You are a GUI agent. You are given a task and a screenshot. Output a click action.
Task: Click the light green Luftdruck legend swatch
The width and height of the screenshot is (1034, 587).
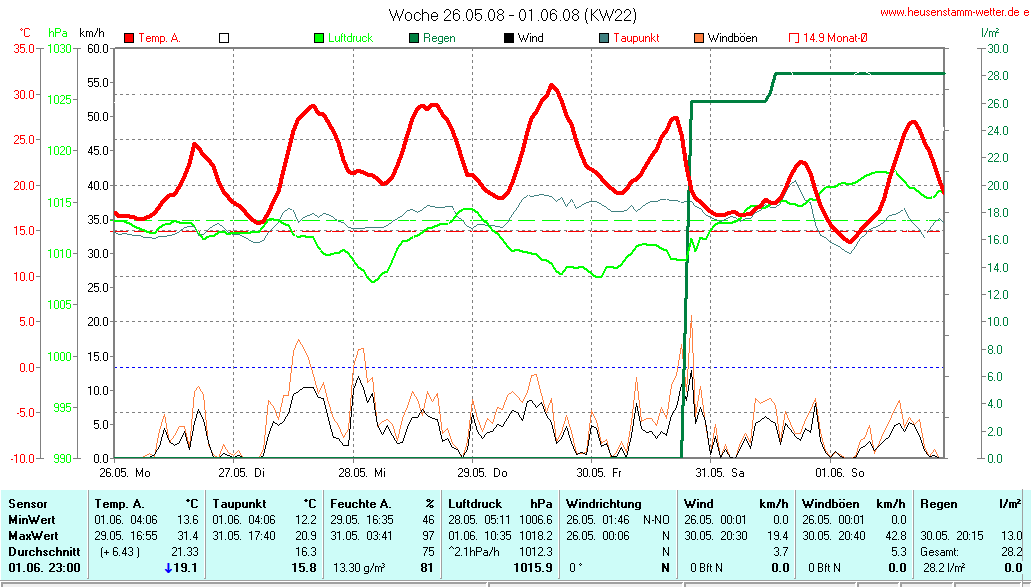tap(319, 38)
